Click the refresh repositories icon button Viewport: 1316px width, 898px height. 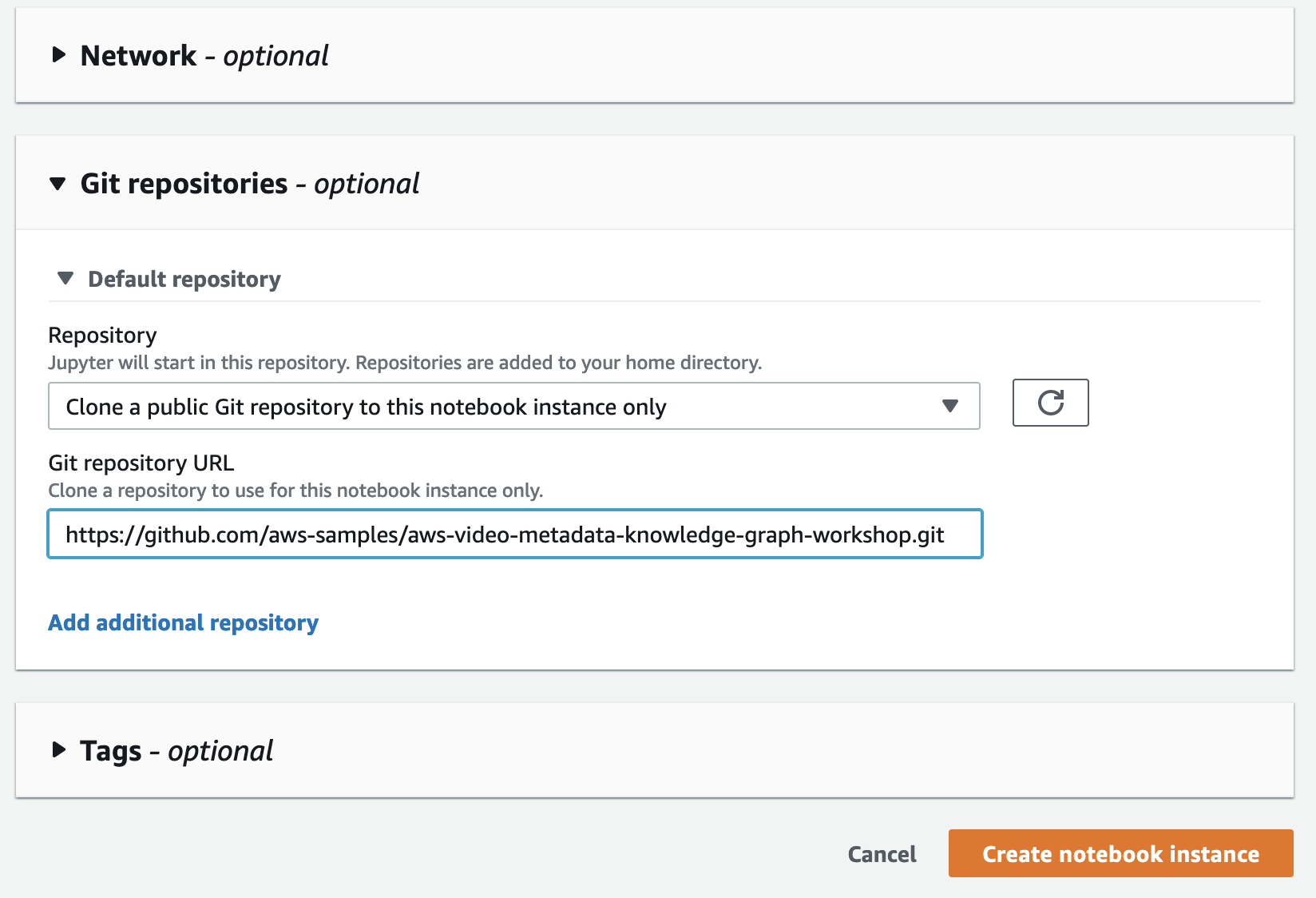1050,403
